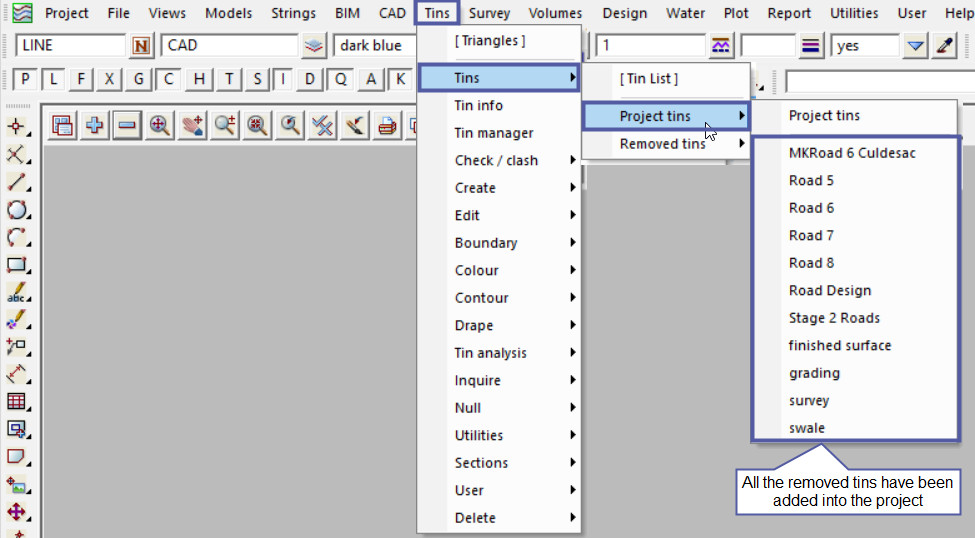Screen dimensions: 975x538
Task: Click the eyedropper picker icon
Action: 944,46
